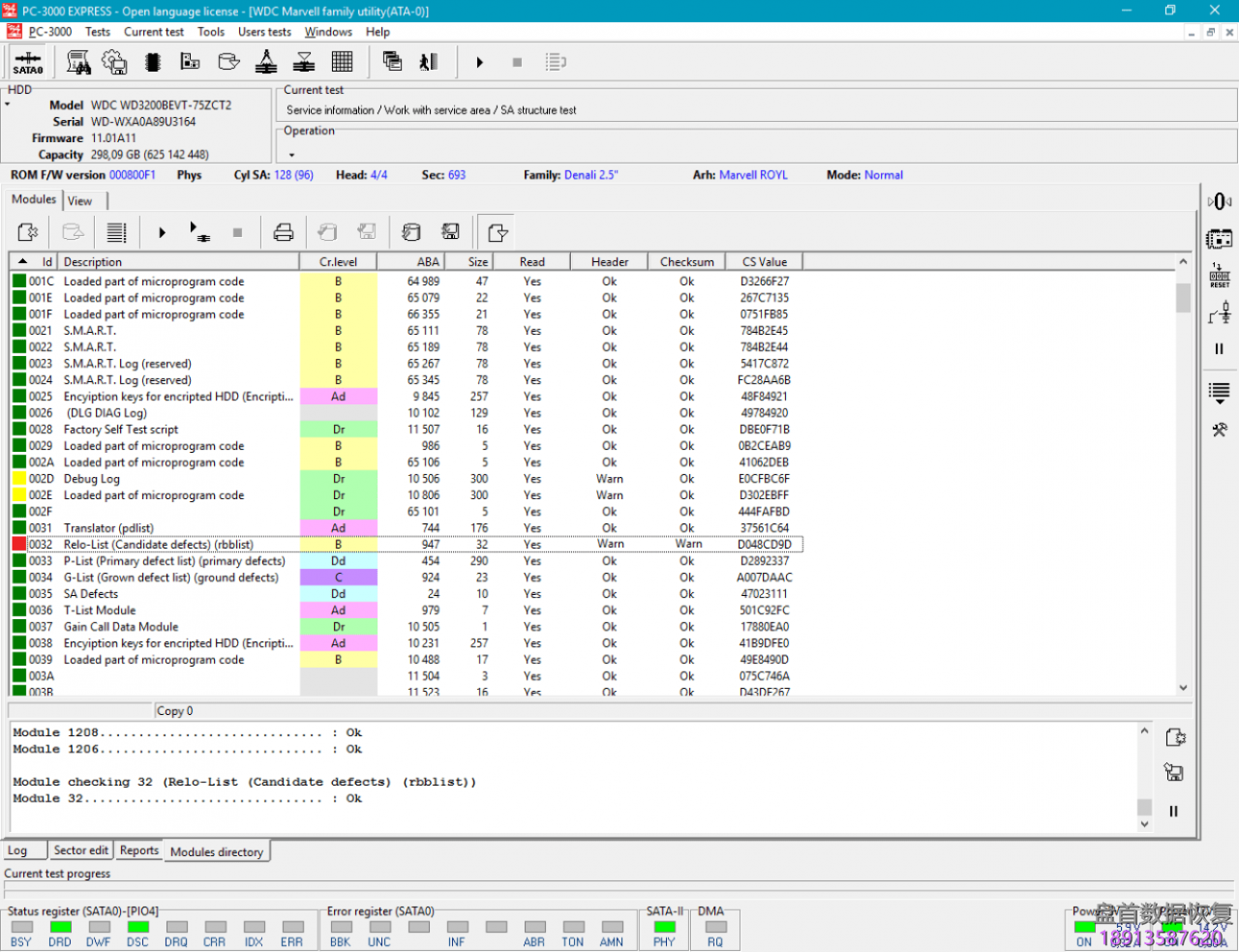This screenshot has height=952, width=1239.
Task: Open the hammer and wrench tools icon
Action: click(x=1219, y=430)
